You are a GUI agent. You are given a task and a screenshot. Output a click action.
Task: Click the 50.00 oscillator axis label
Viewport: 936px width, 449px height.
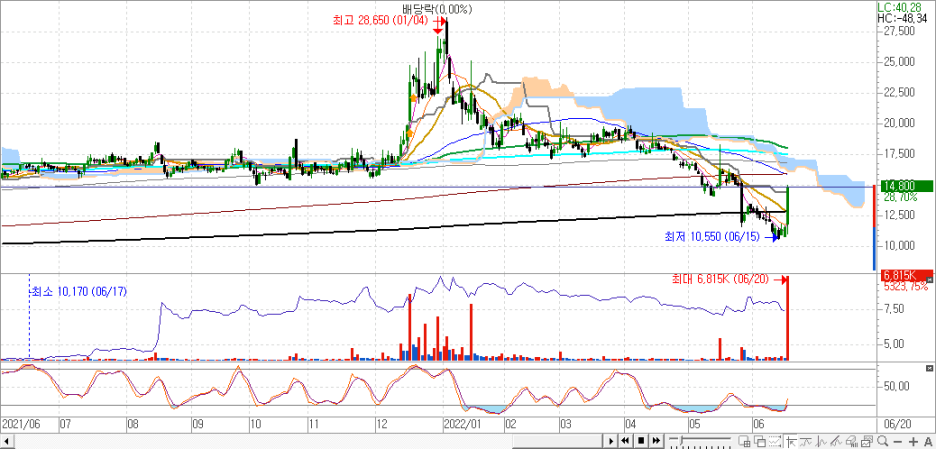click(897, 386)
